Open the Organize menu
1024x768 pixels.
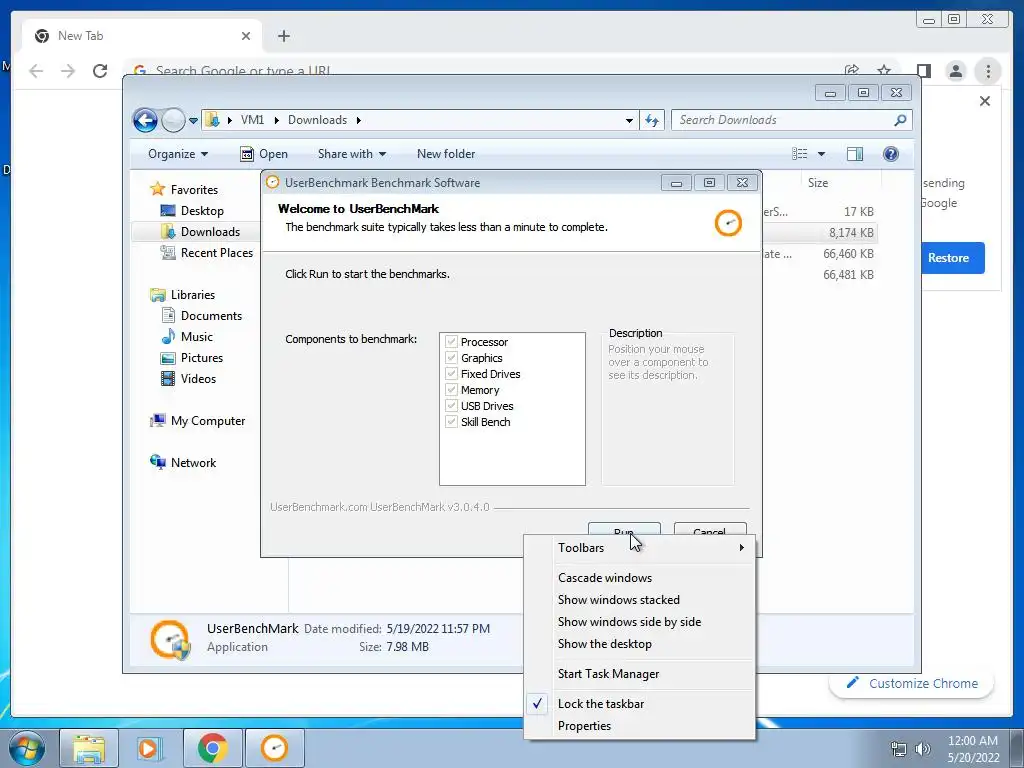(178, 154)
